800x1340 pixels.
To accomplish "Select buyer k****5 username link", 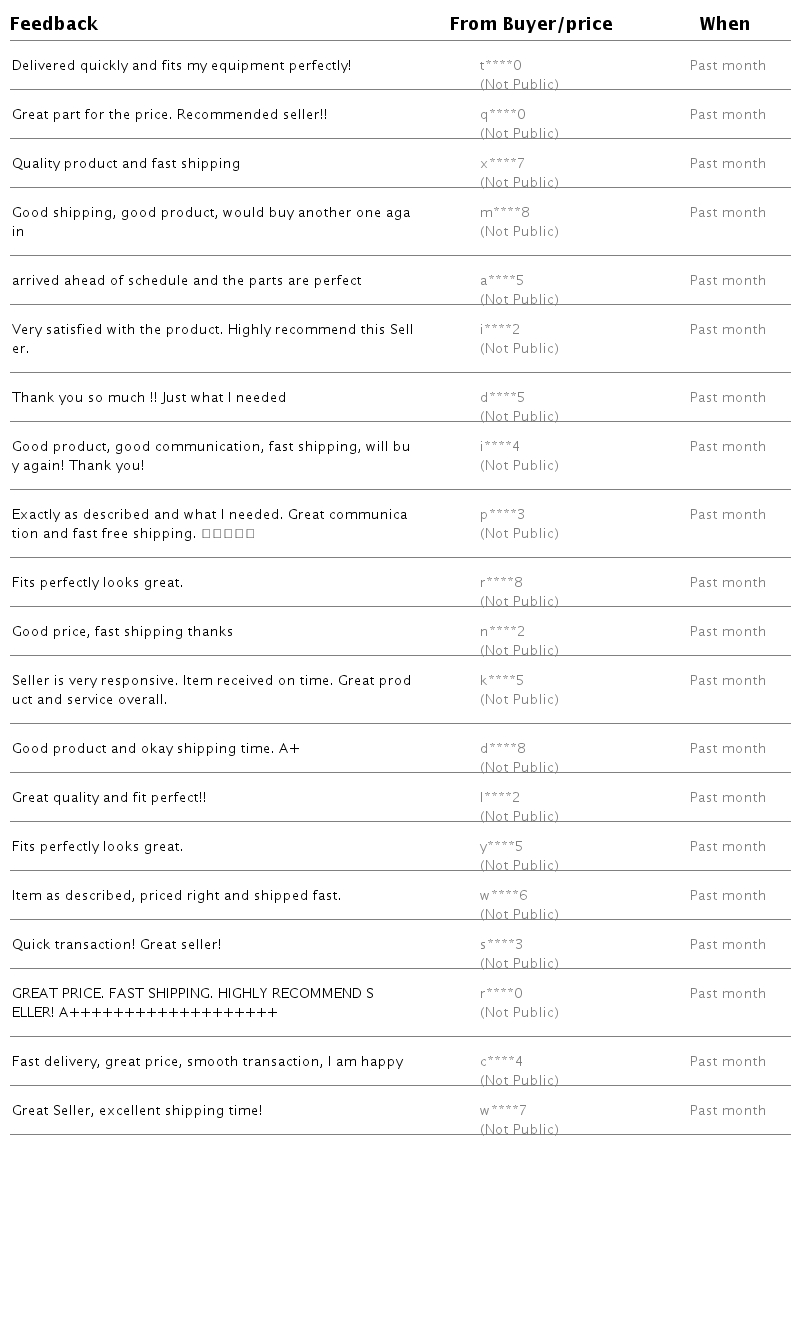I will pyautogui.click(x=502, y=681).
